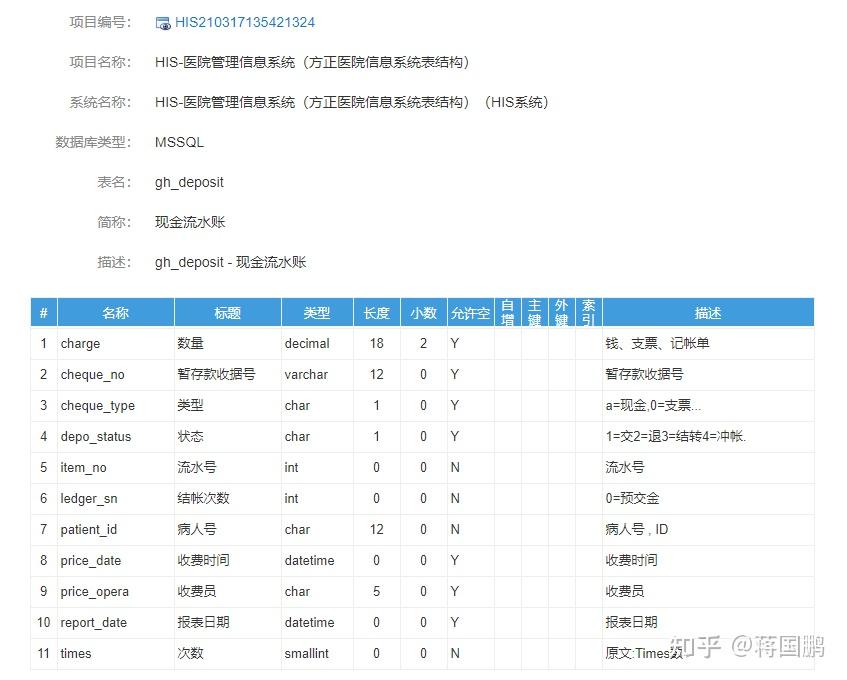The width and height of the screenshot is (847, 680).
Task: Click the 自增 column header
Action: coord(510,312)
